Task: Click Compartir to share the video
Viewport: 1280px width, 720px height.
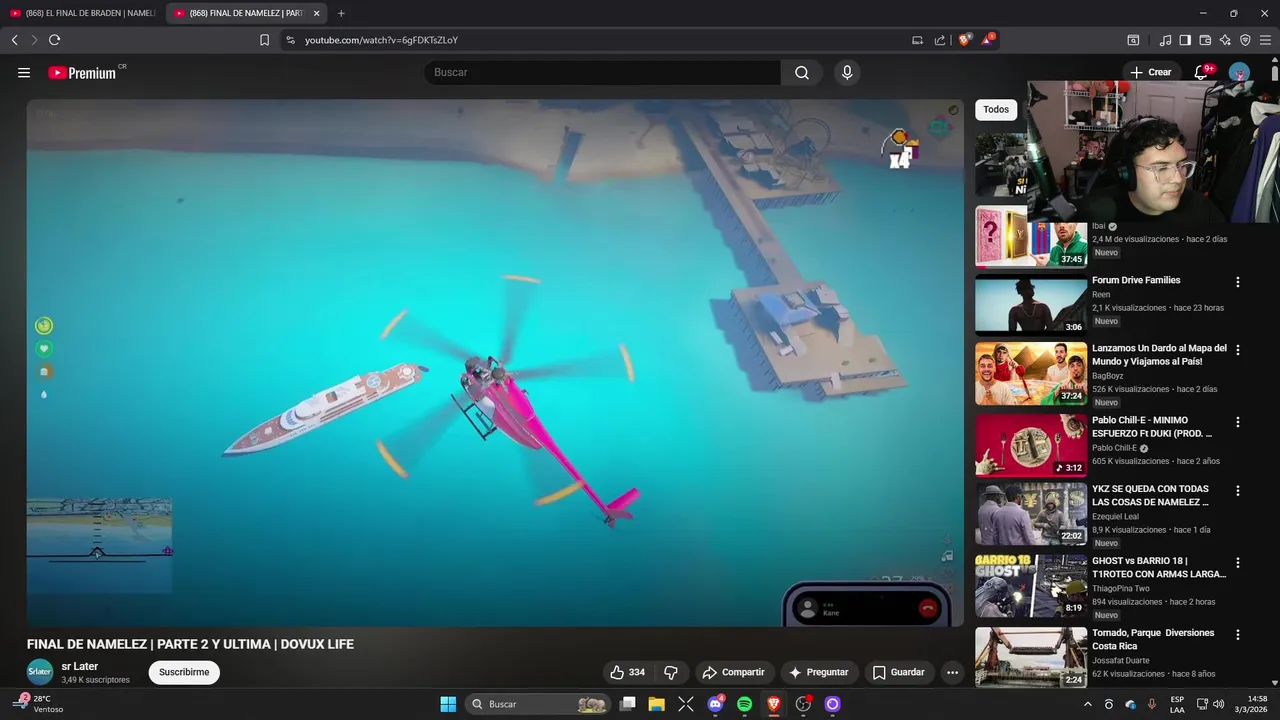Action: (733, 672)
